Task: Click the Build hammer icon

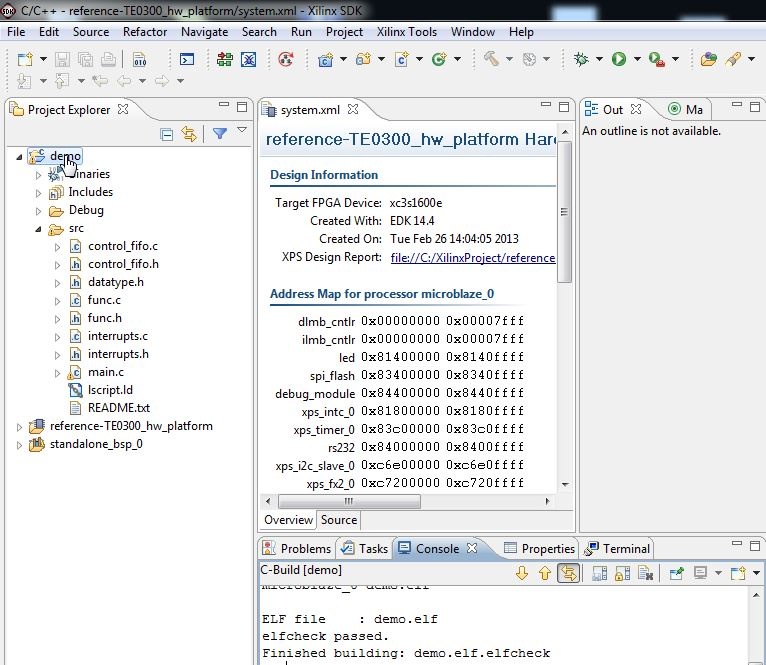Action: 491,59
